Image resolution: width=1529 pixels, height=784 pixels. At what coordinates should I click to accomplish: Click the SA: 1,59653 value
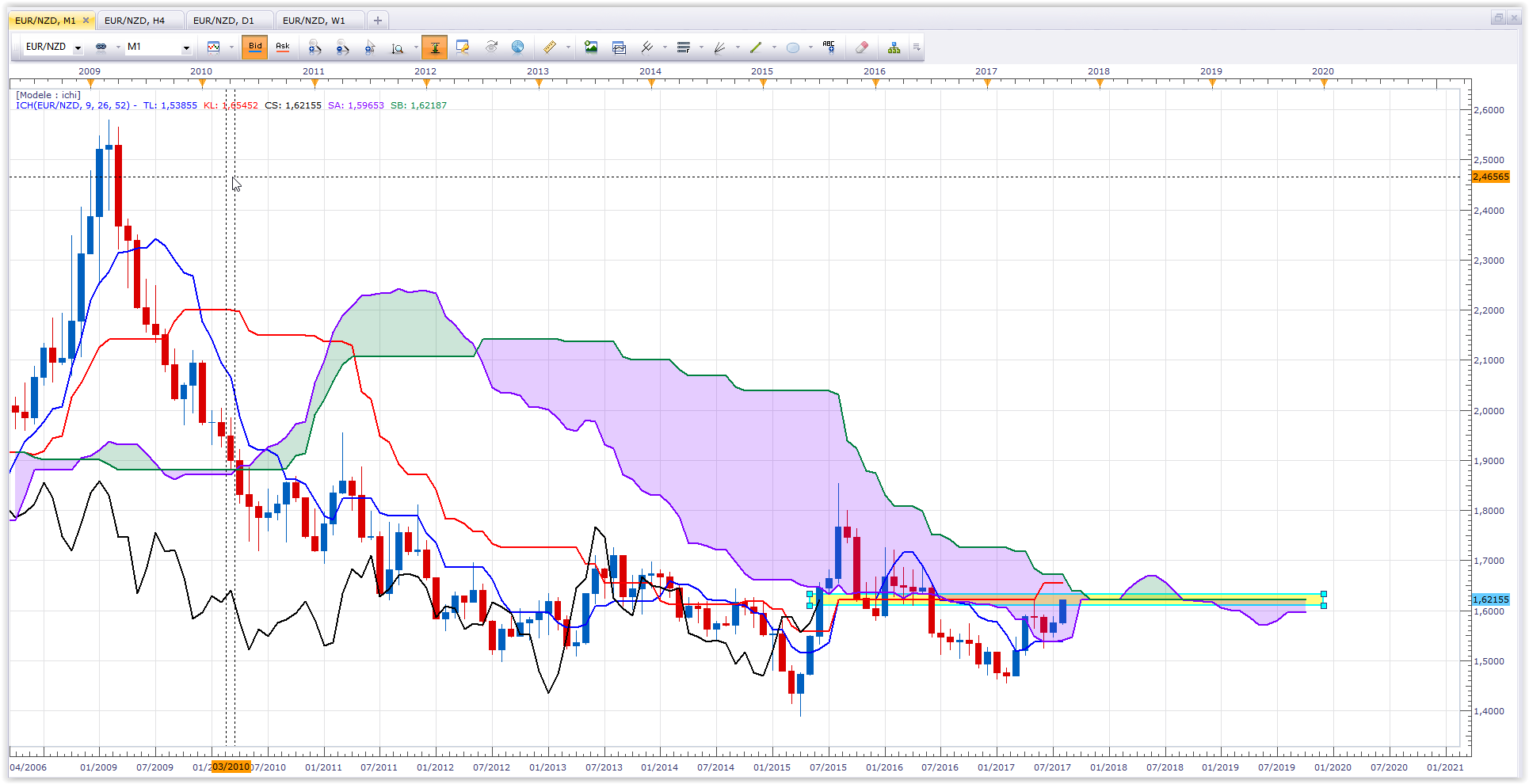click(x=356, y=105)
